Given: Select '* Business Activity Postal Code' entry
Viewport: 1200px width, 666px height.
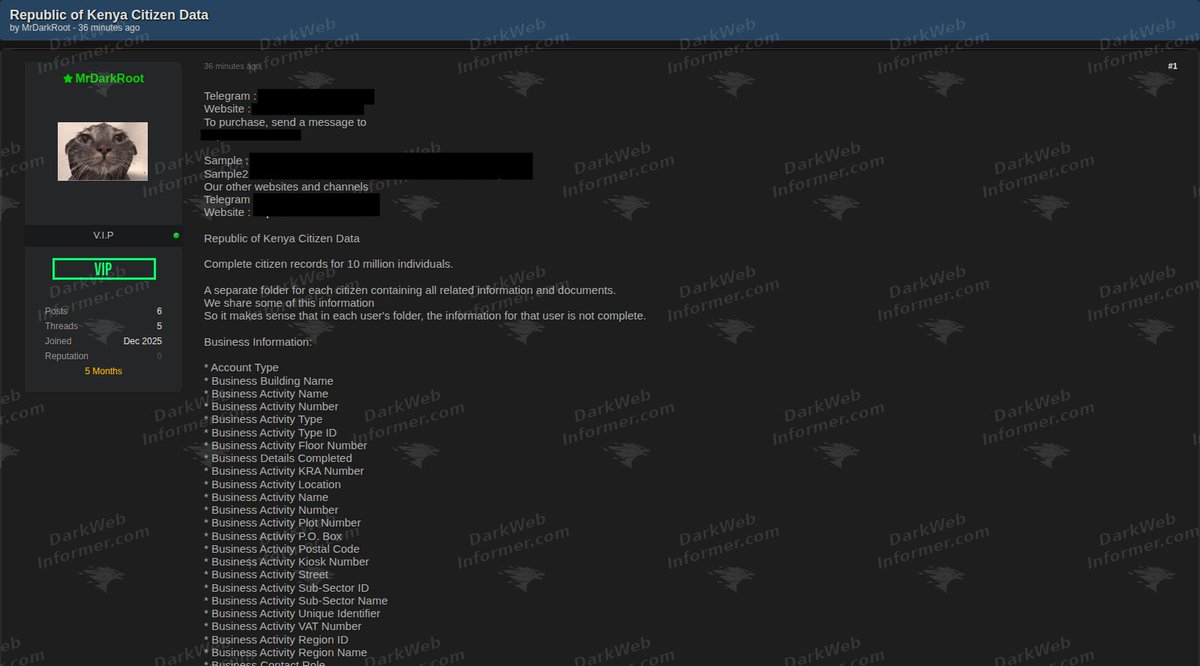Looking at the screenshot, I should coord(282,549).
